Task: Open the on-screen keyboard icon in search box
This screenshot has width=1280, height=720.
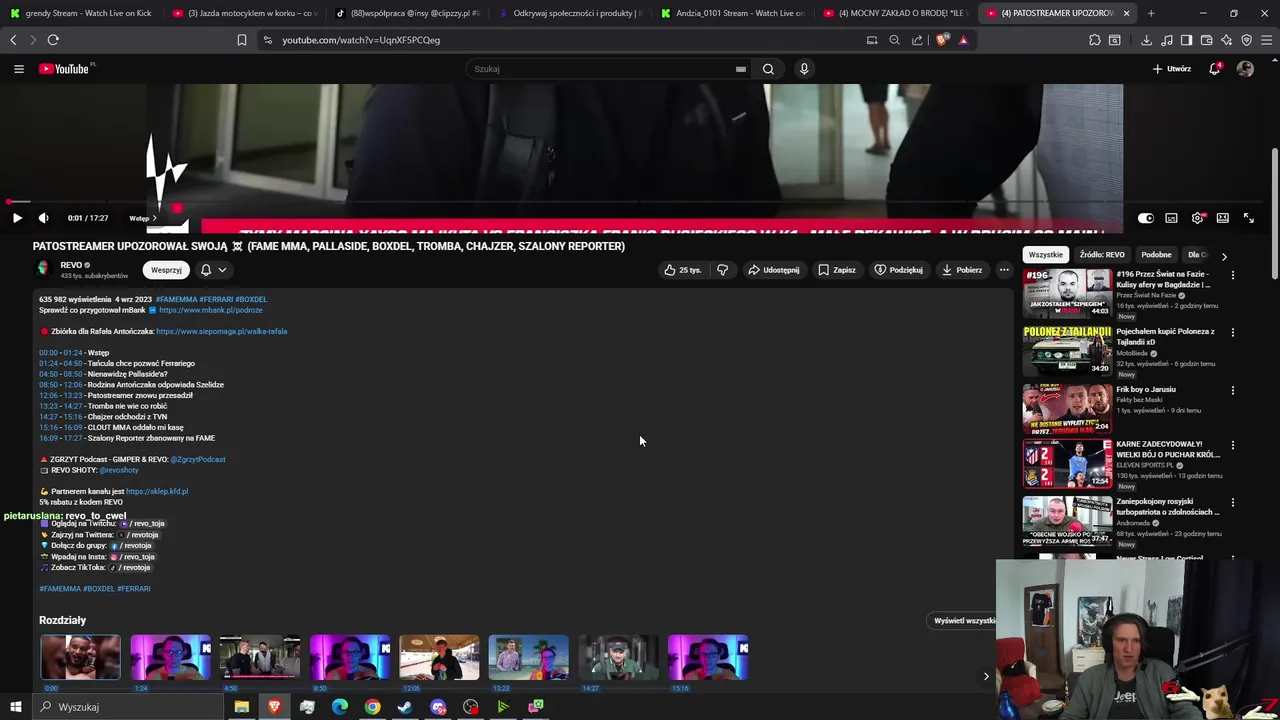Action: pos(740,69)
